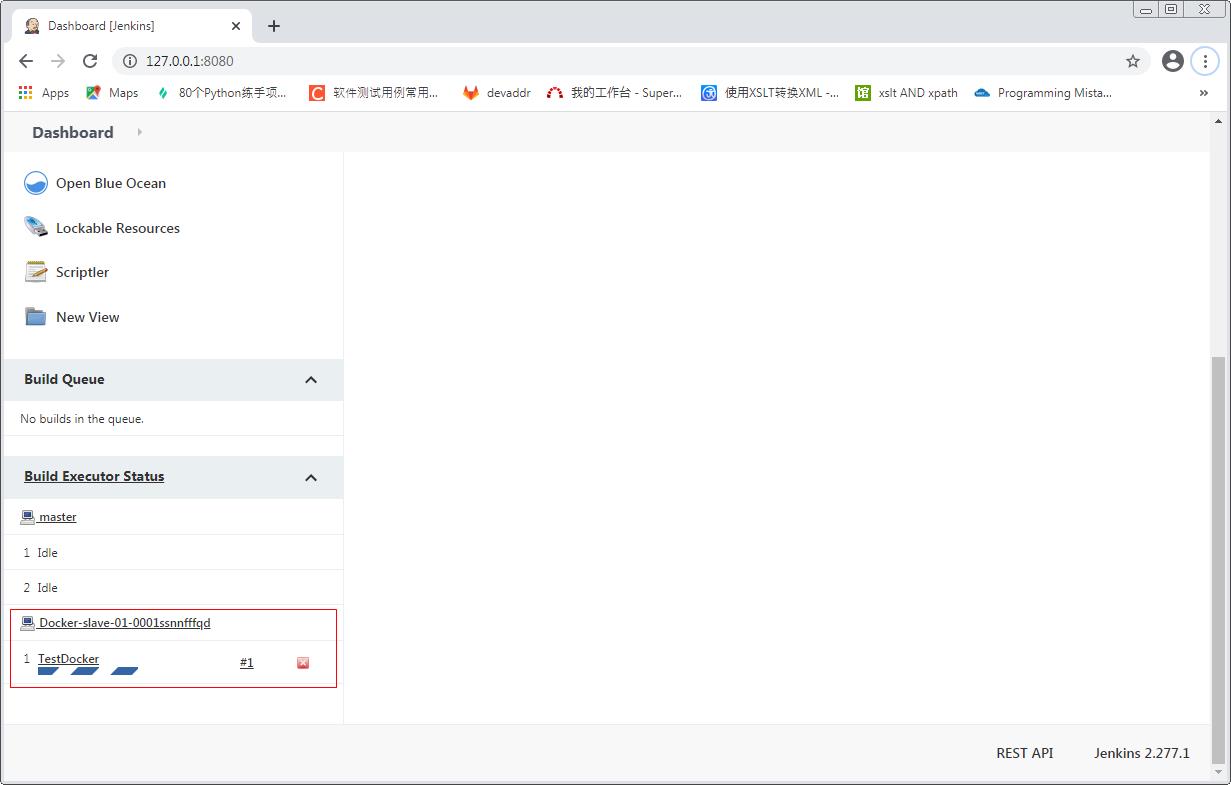Click the Docker-slave node computer icon
This screenshot has height=785, width=1231.
28,623
